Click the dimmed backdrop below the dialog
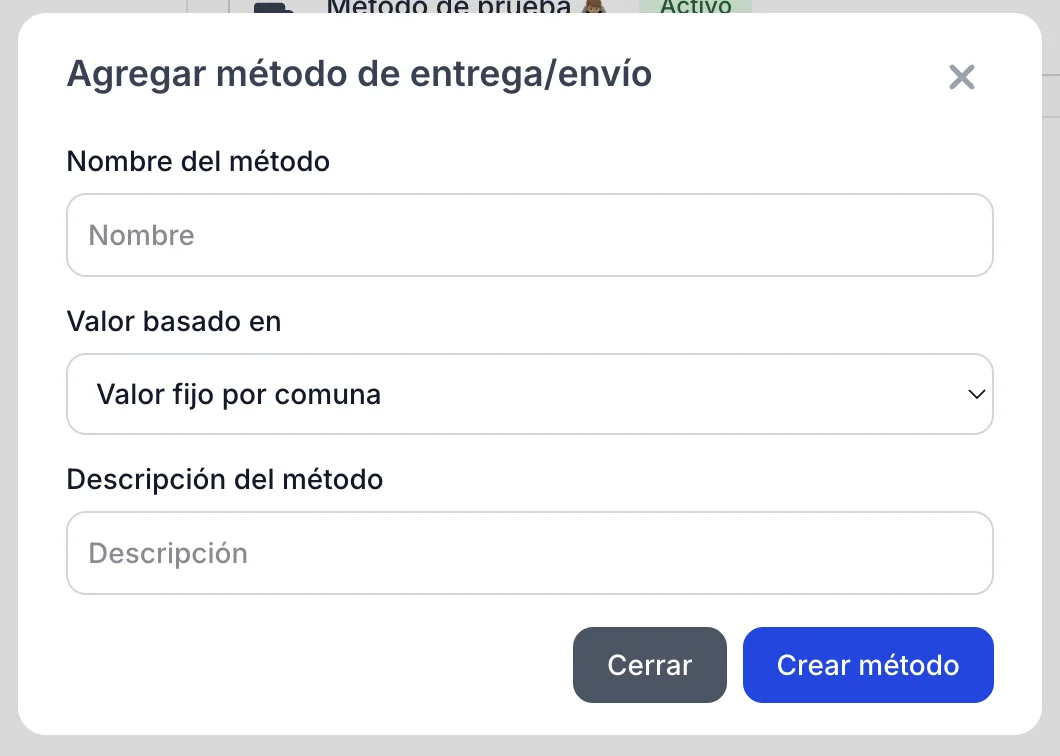This screenshot has height=756, width=1060. point(529,746)
